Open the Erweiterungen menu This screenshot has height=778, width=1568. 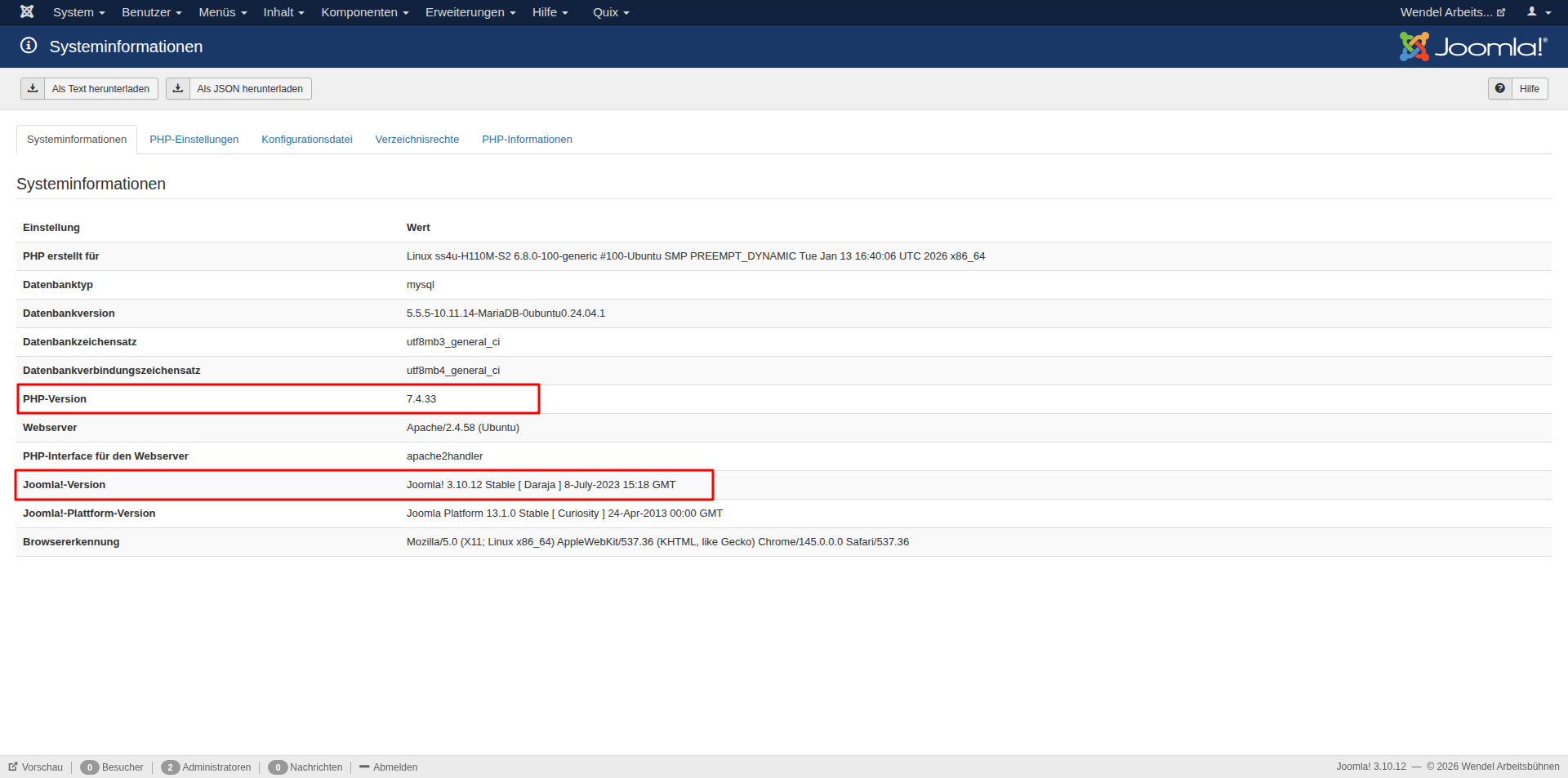[x=470, y=12]
